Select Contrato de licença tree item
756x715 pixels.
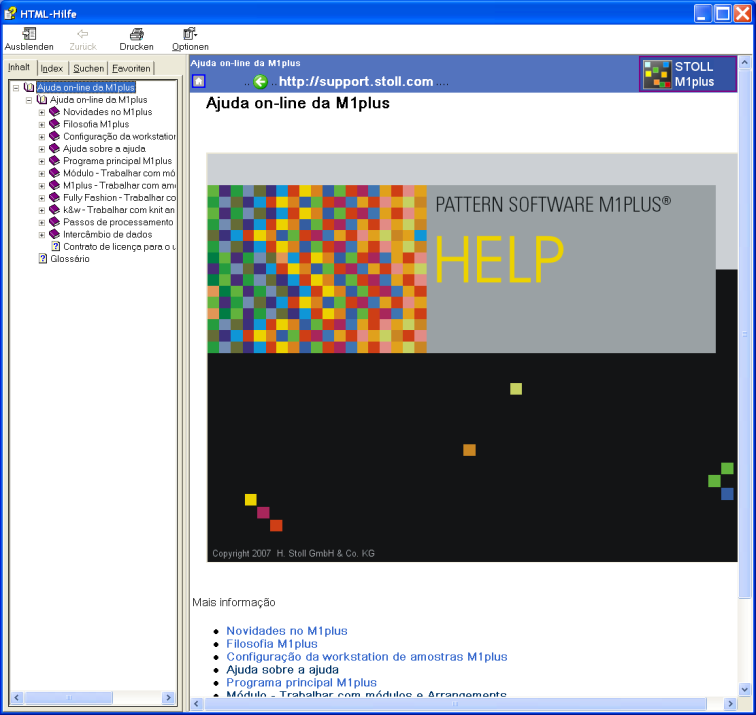click(119, 246)
